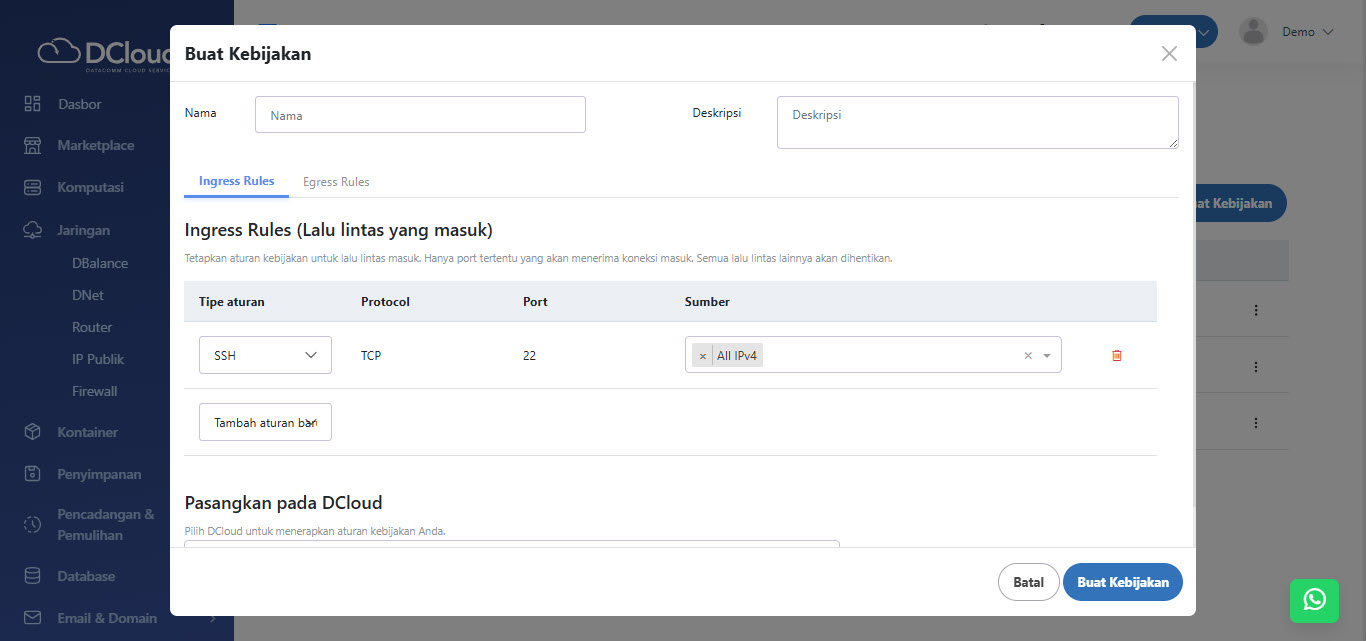Open the Tambah aturan baru dropdown

[x=265, y=422]
